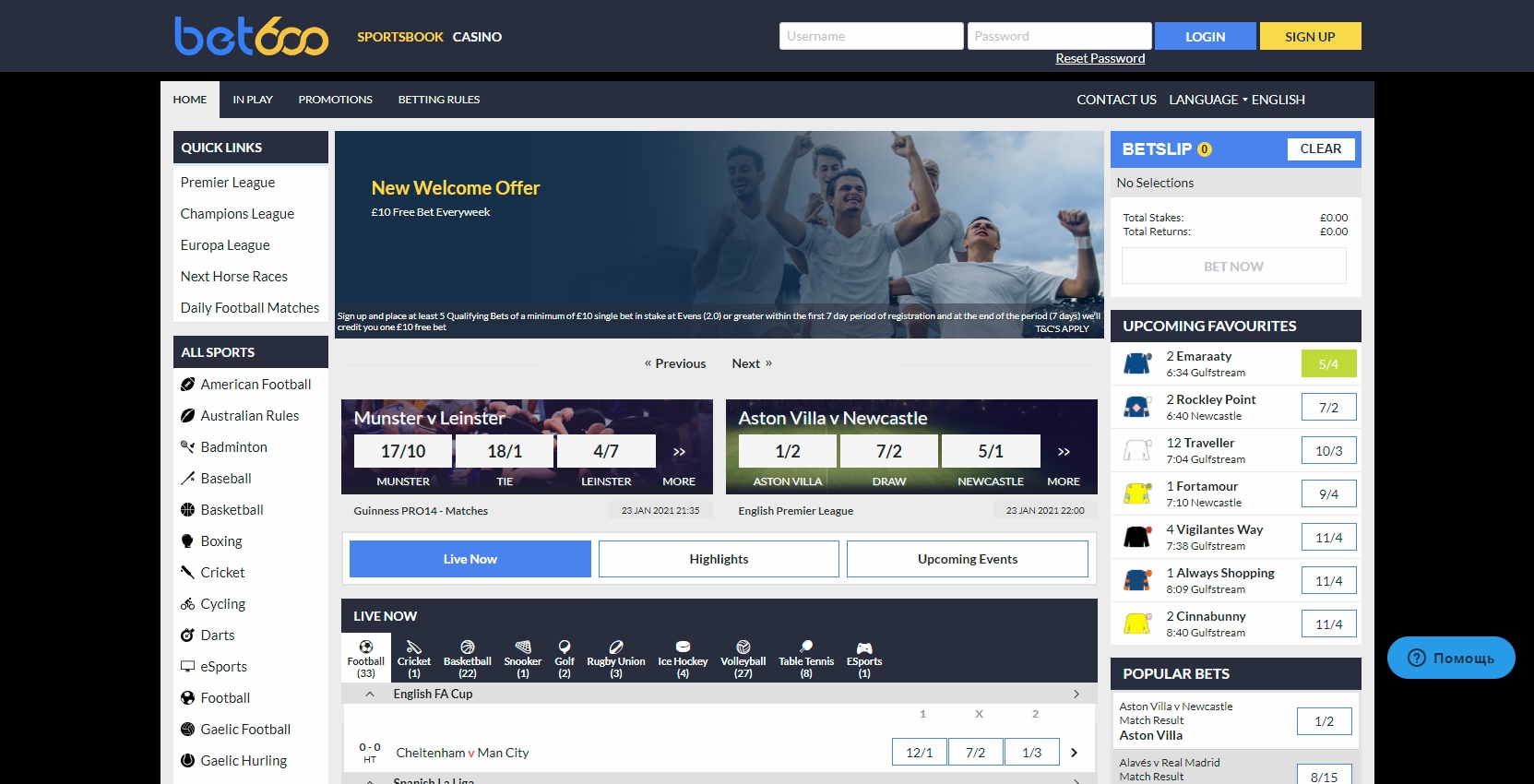Click the LOGIN button
The height and width of the screenshot is (784, 1534).
click(1206, 36)
